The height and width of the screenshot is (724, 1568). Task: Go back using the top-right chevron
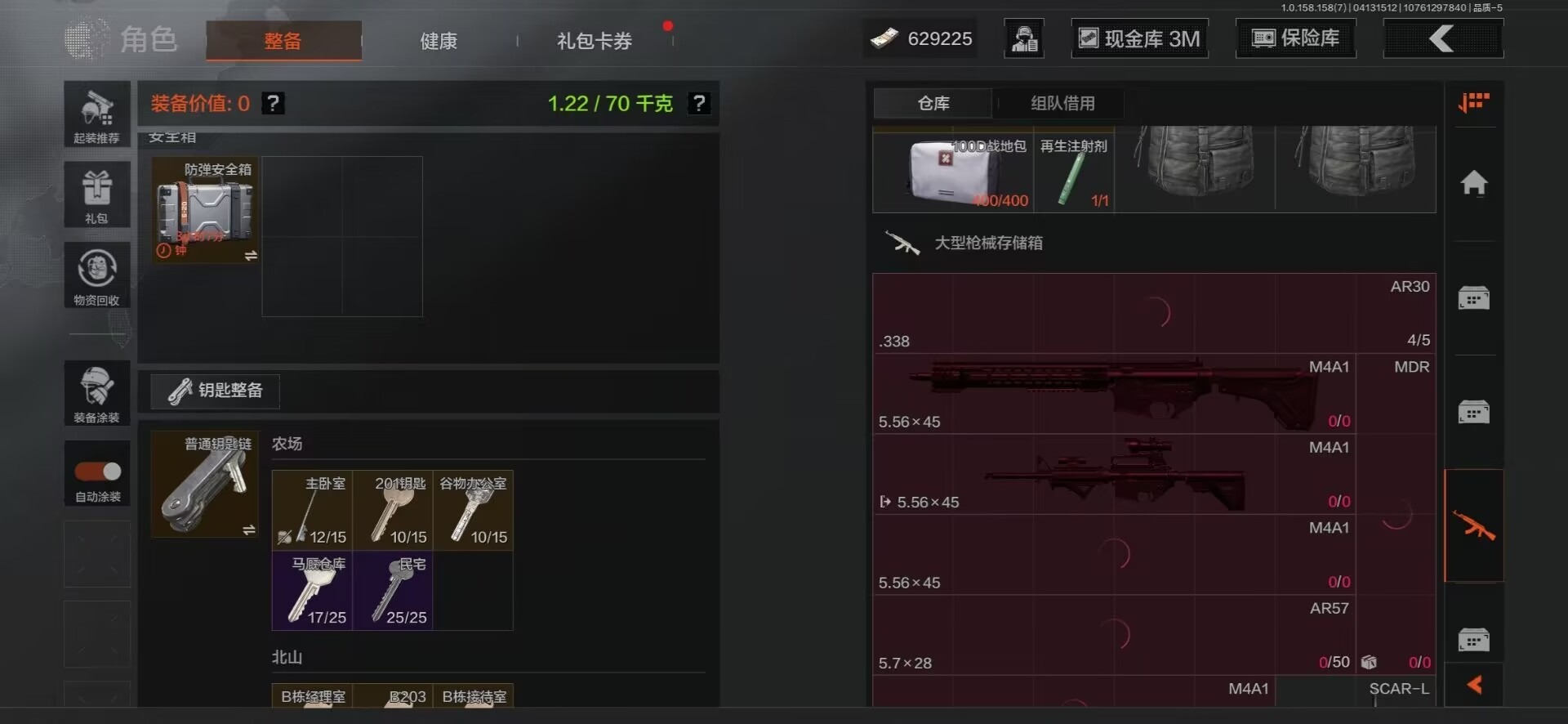click(1443, 38)
